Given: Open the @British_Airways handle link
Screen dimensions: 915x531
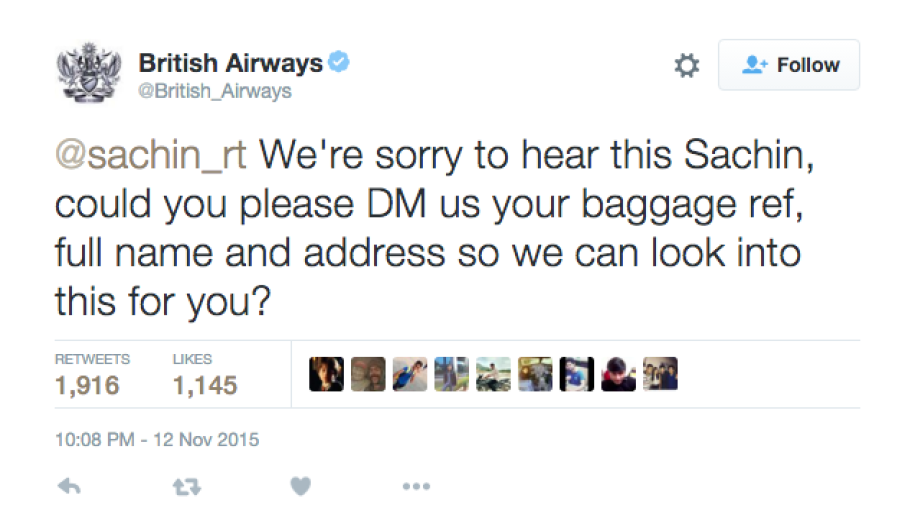Looking at the screenshot, I should point(215,91).
